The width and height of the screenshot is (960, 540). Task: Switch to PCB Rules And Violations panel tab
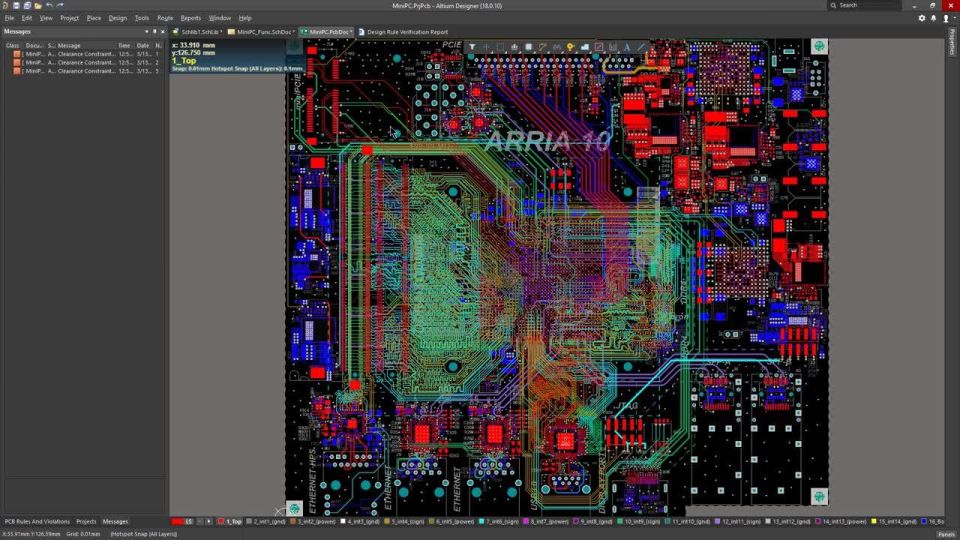click(37, 522)
